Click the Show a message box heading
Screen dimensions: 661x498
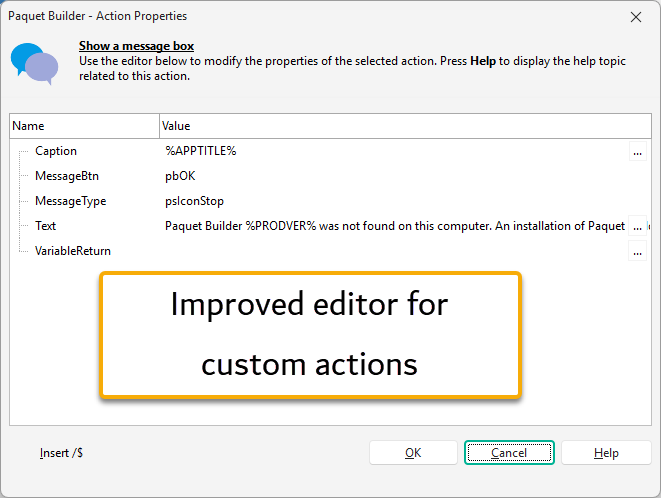pyautogui.click(x=137, y=46)
